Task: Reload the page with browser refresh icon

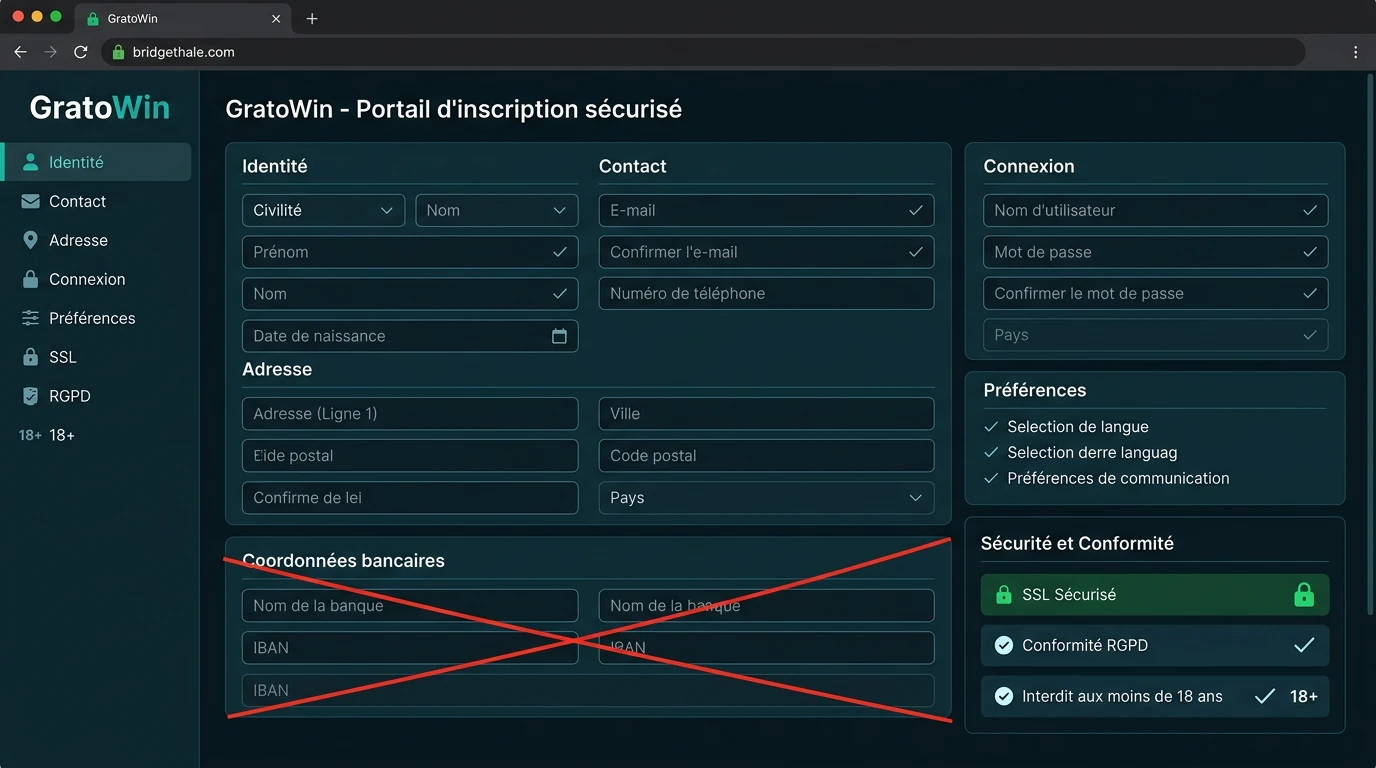Action: [x=81, y=52]
